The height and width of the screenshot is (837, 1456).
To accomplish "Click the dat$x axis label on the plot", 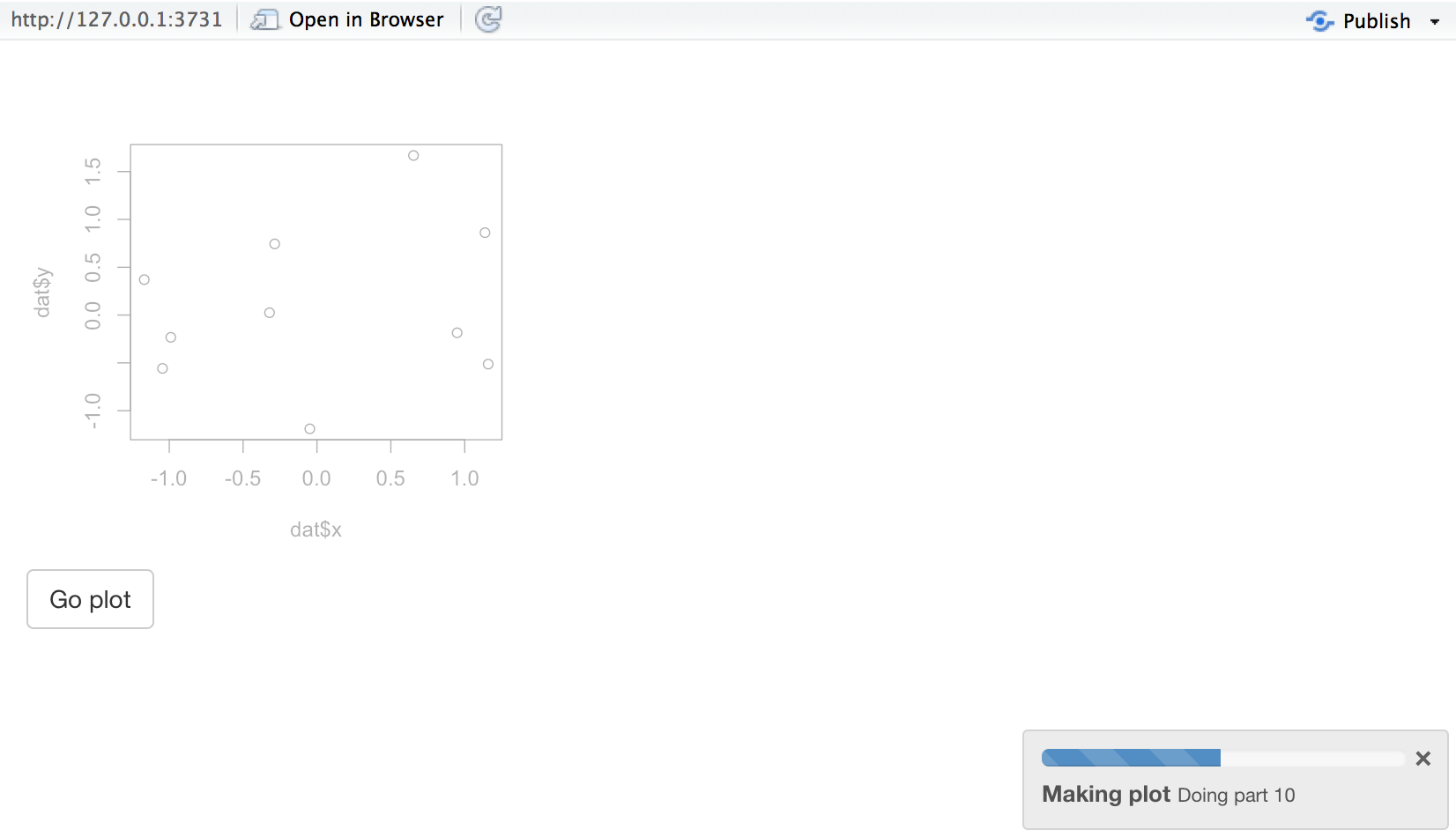I will point(316,530).
